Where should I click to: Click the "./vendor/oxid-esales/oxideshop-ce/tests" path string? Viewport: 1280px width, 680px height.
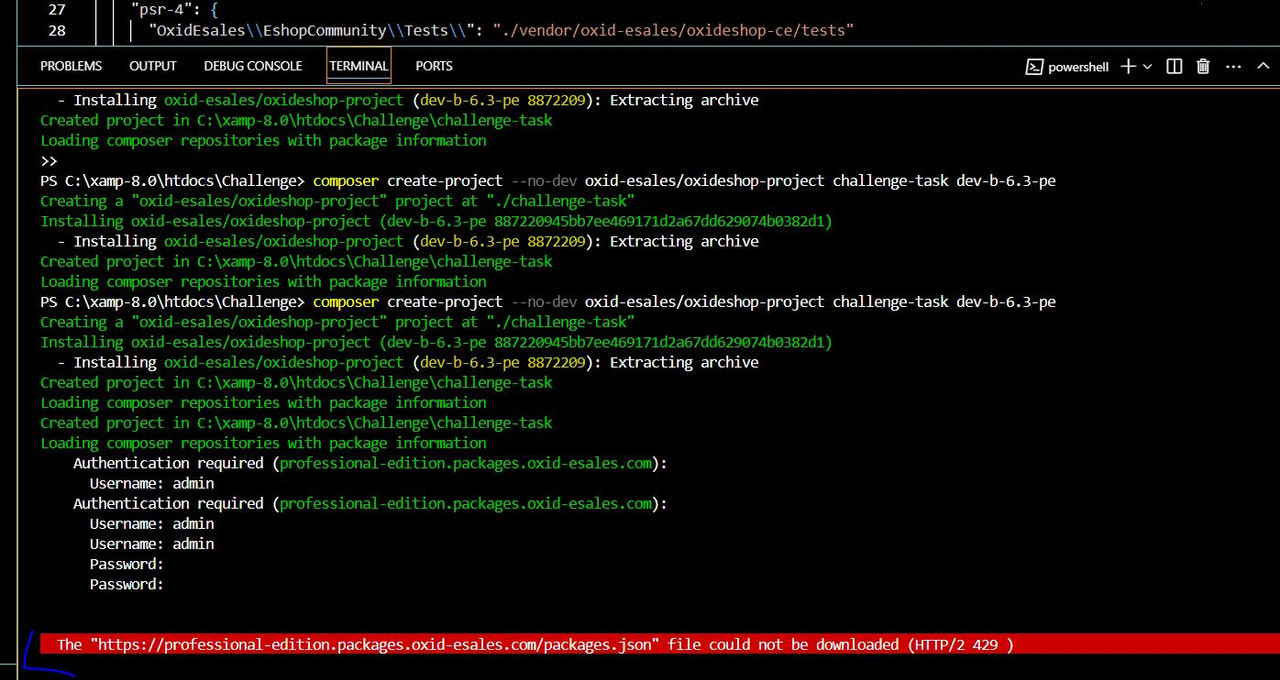coord(673,30)
